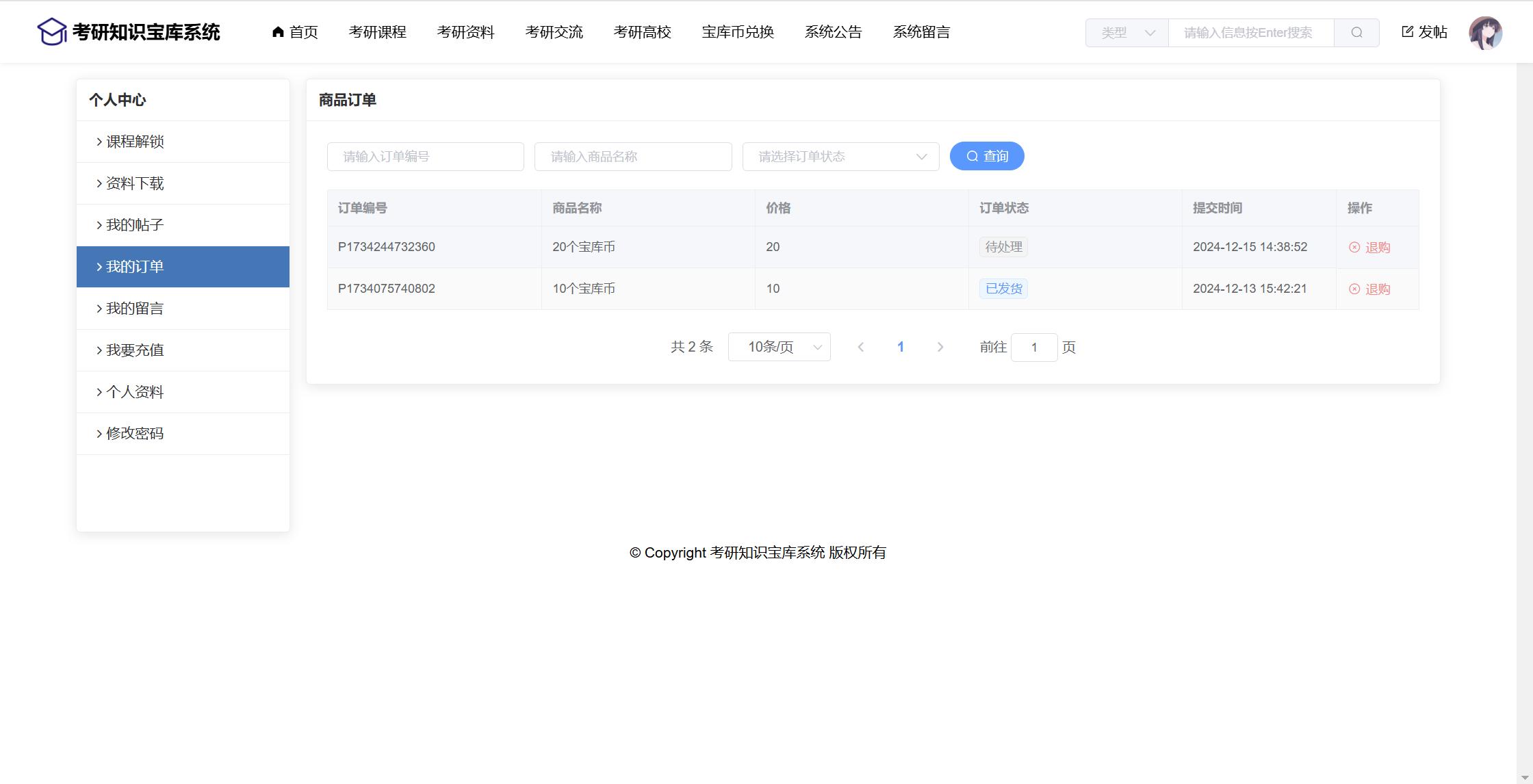1533x784 pixels.
Task: Open the user avatar picture
Action: click(x=1485, y=33)
